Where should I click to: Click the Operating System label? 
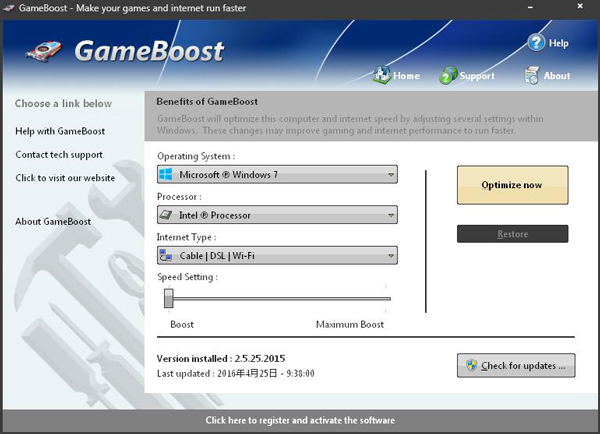(196, 156)
